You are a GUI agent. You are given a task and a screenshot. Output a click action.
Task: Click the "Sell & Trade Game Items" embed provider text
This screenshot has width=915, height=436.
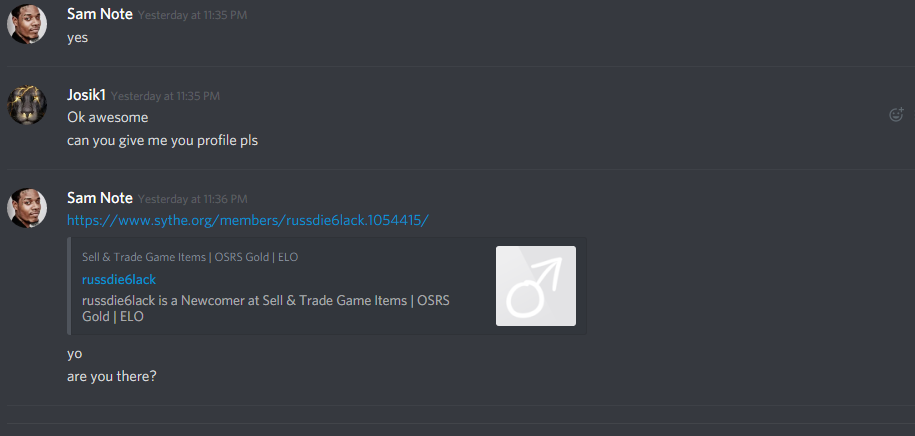tap(190, 257)
